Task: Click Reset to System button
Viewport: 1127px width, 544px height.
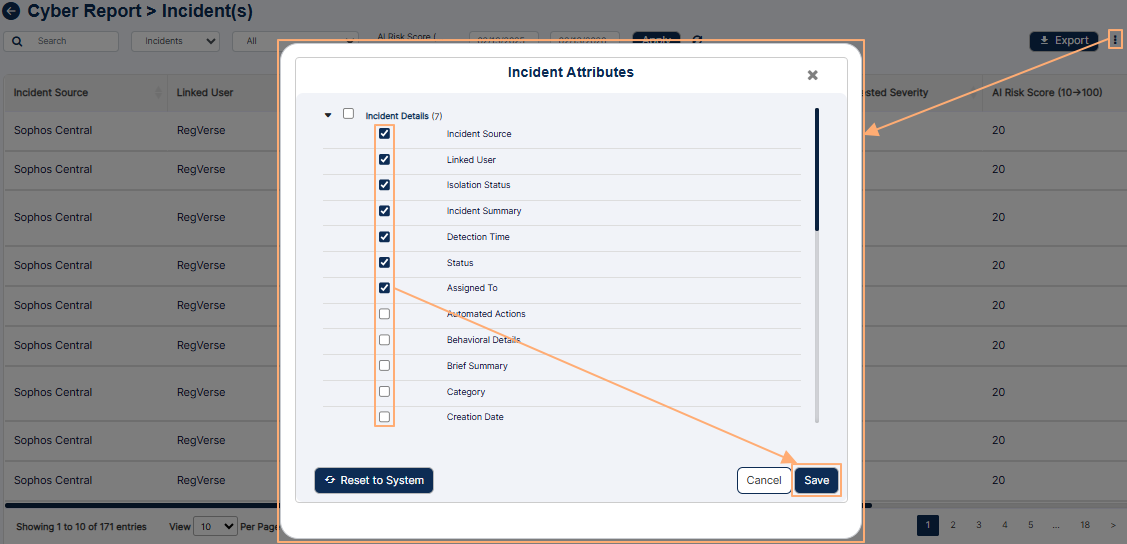Action: pyautogui.click(x=374, y=480)
